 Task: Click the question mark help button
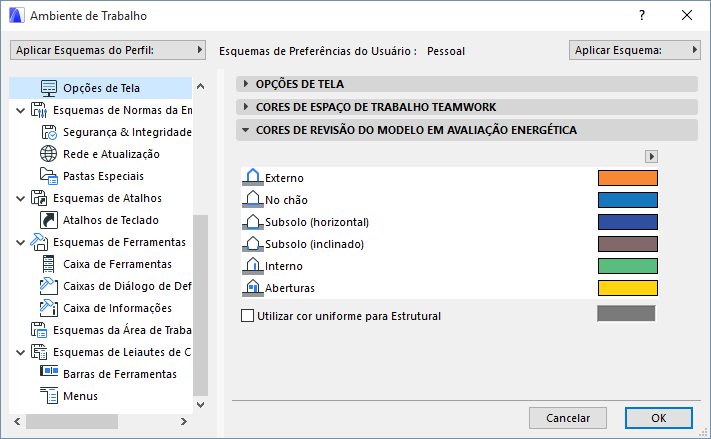click(641, 15)
